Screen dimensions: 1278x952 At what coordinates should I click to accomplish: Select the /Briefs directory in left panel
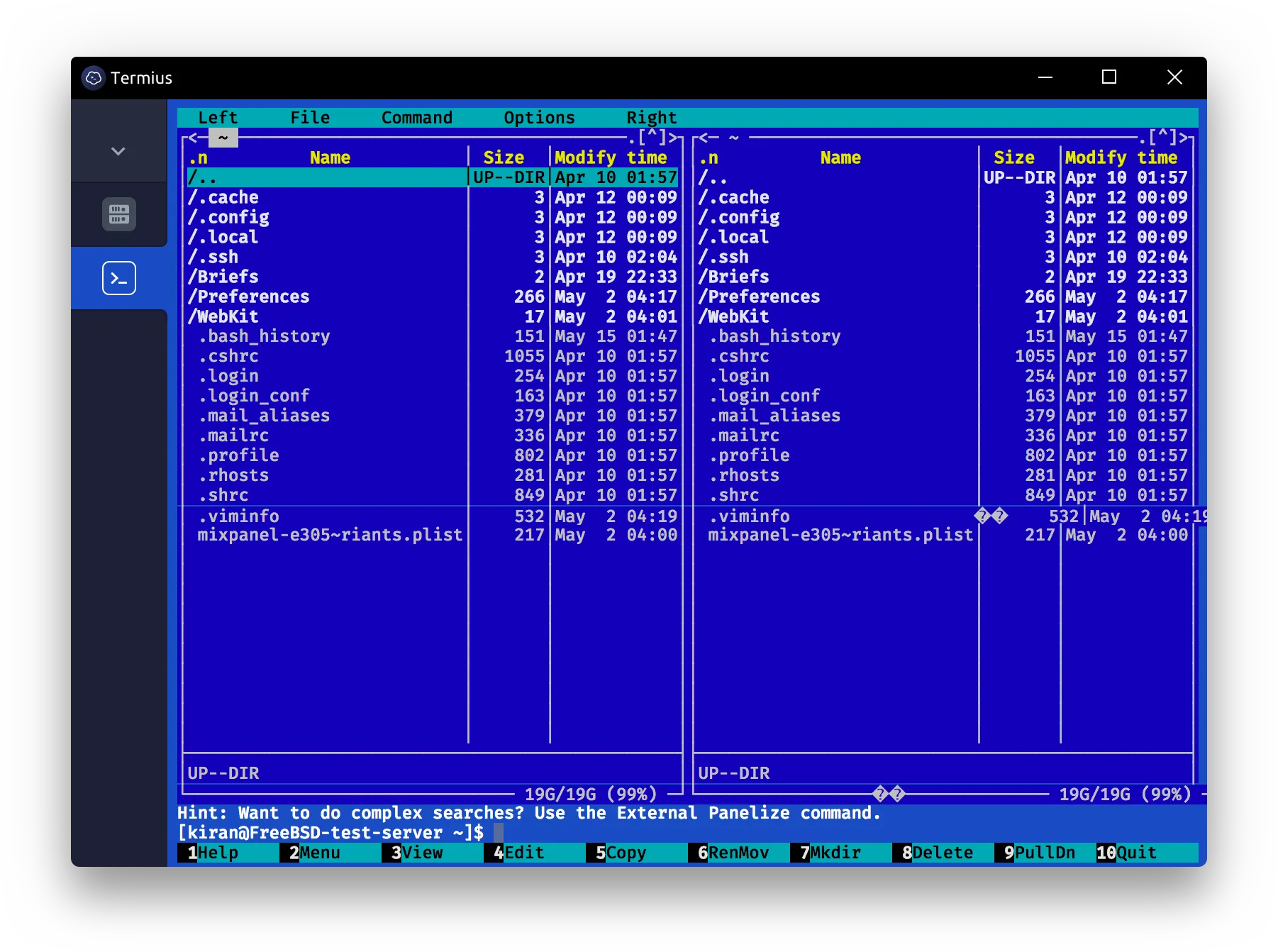pyautogui.click(x=223, y=277)
